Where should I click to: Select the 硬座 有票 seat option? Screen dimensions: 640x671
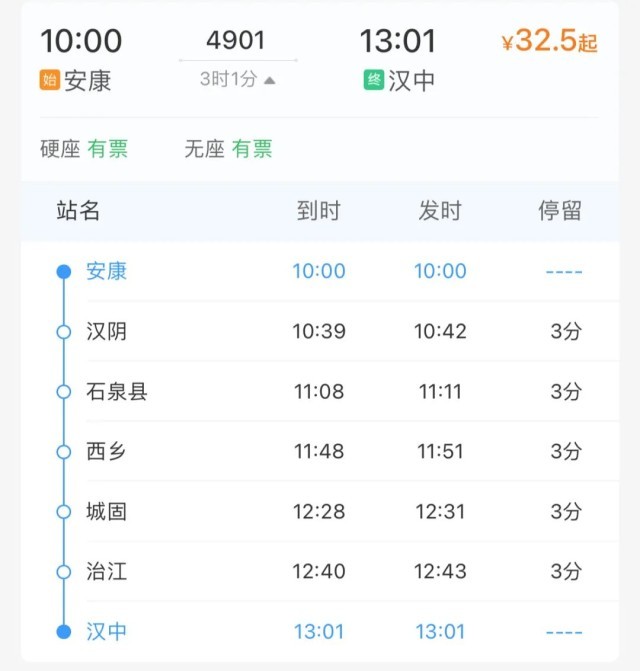(84, 149)
